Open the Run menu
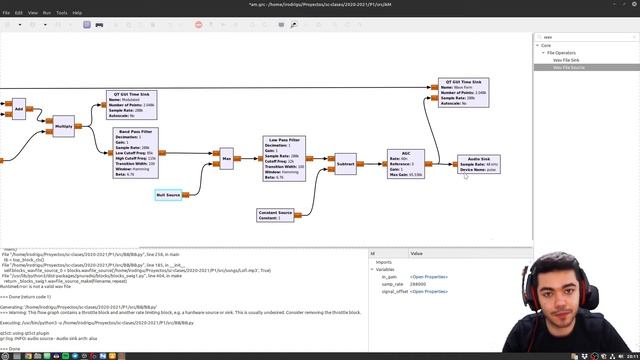Screen dimensions: 640x360 point(47,13)
